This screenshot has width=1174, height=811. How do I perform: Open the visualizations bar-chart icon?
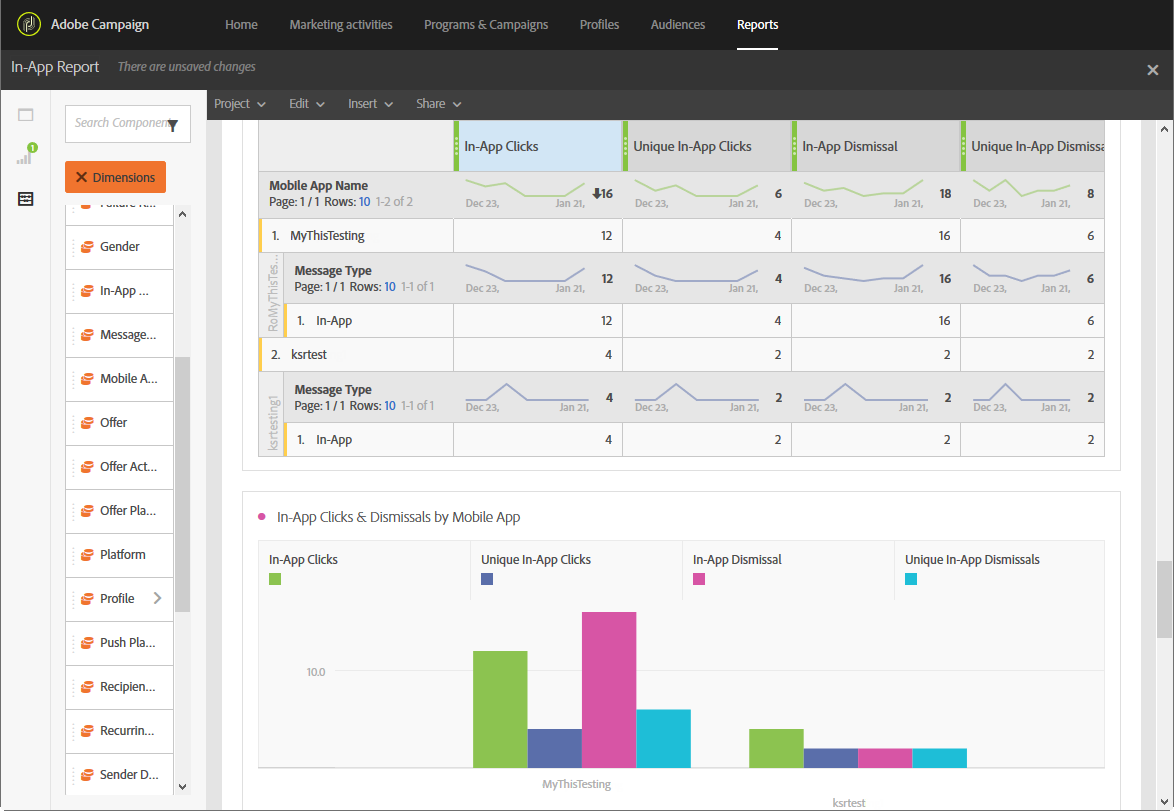click(x=25, y=156)
